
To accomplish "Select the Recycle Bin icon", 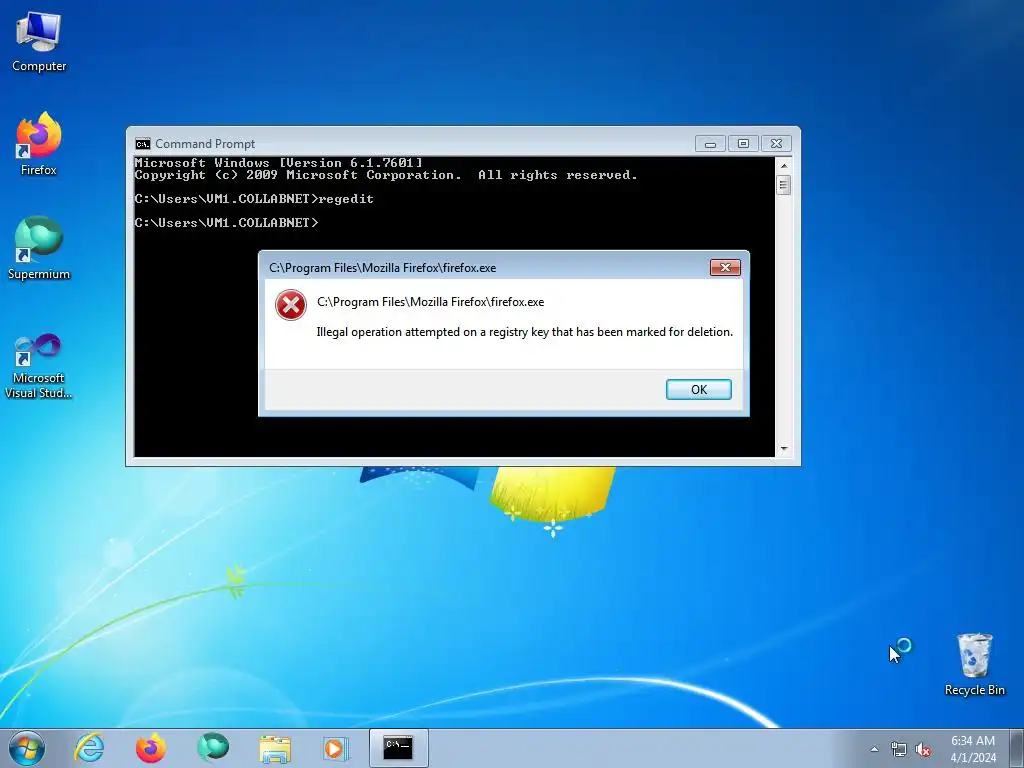I will (974, 664).
